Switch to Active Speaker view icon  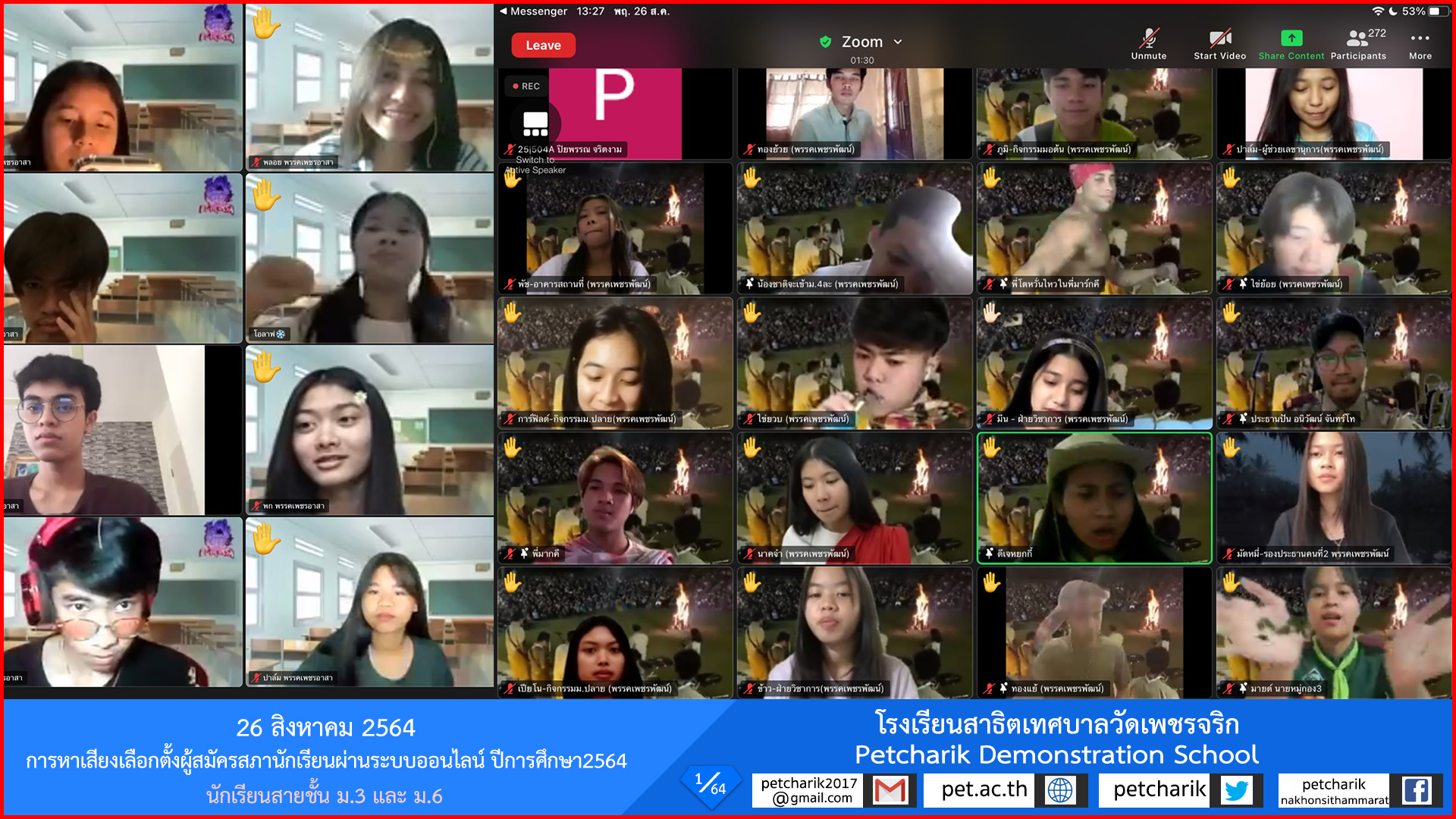pyautogui.click(x=535, y=124)
